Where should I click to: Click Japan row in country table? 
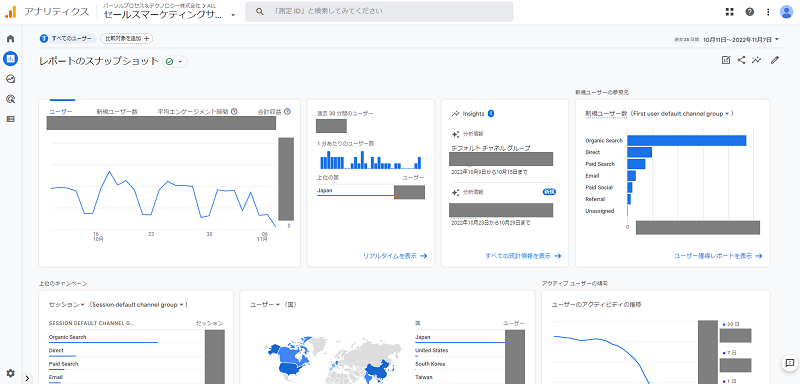pyautogui.click(x=469, y=337)
